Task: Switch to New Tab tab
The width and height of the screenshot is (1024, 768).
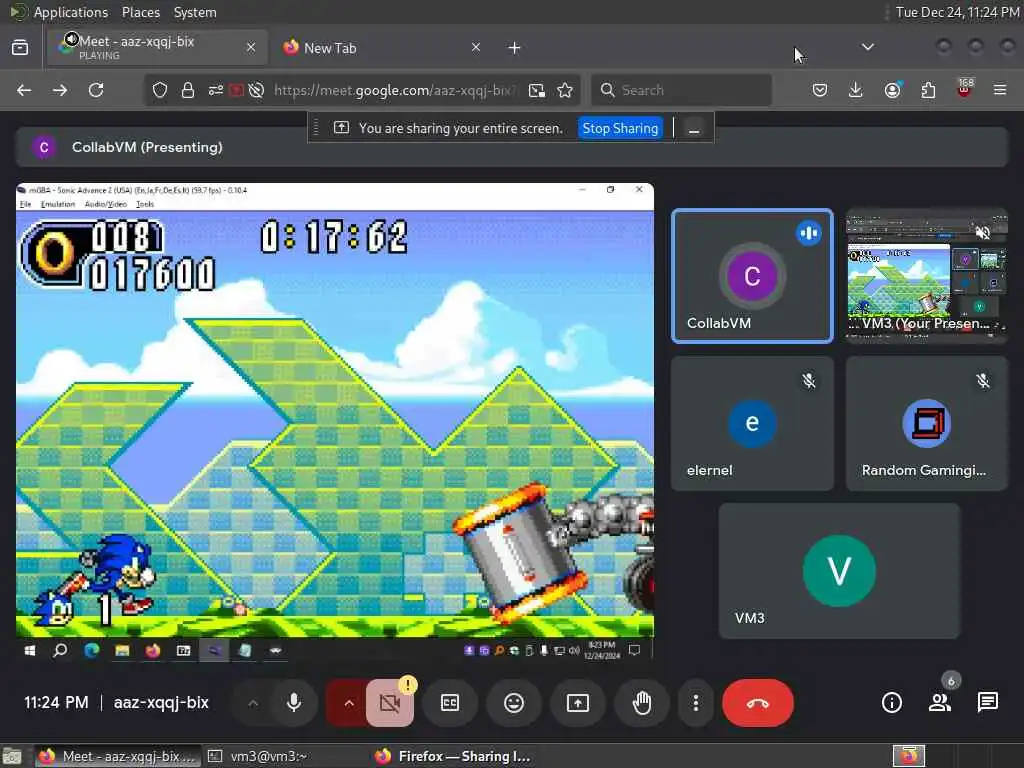Action: pyautogui.click(x=382, y=48)
